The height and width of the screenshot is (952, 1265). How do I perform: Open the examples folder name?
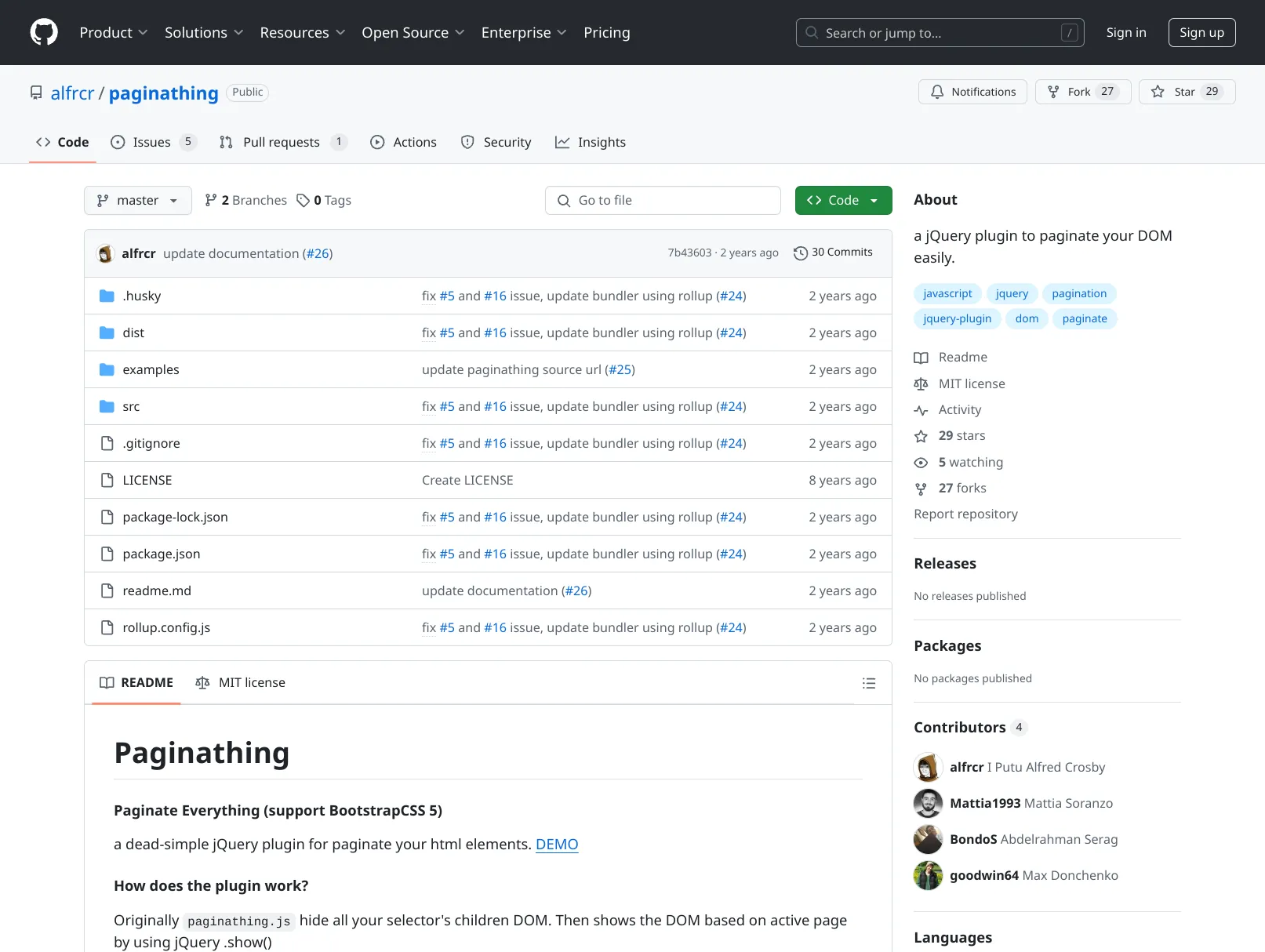pyautogui.click(x=151, y=369)
